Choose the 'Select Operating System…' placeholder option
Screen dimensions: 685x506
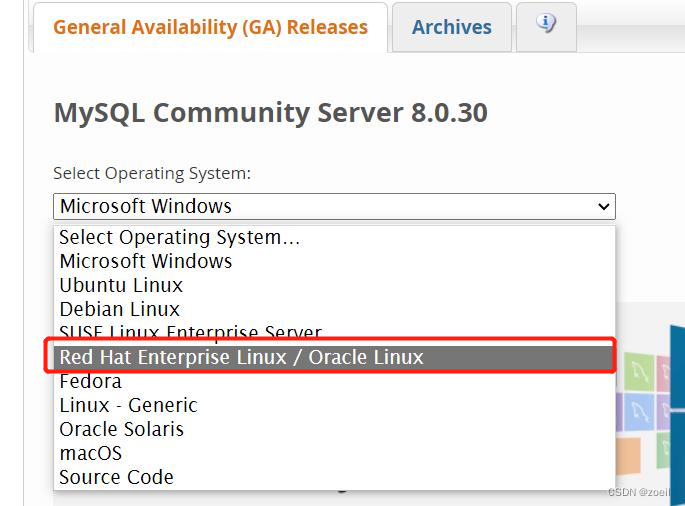[334, 237]
